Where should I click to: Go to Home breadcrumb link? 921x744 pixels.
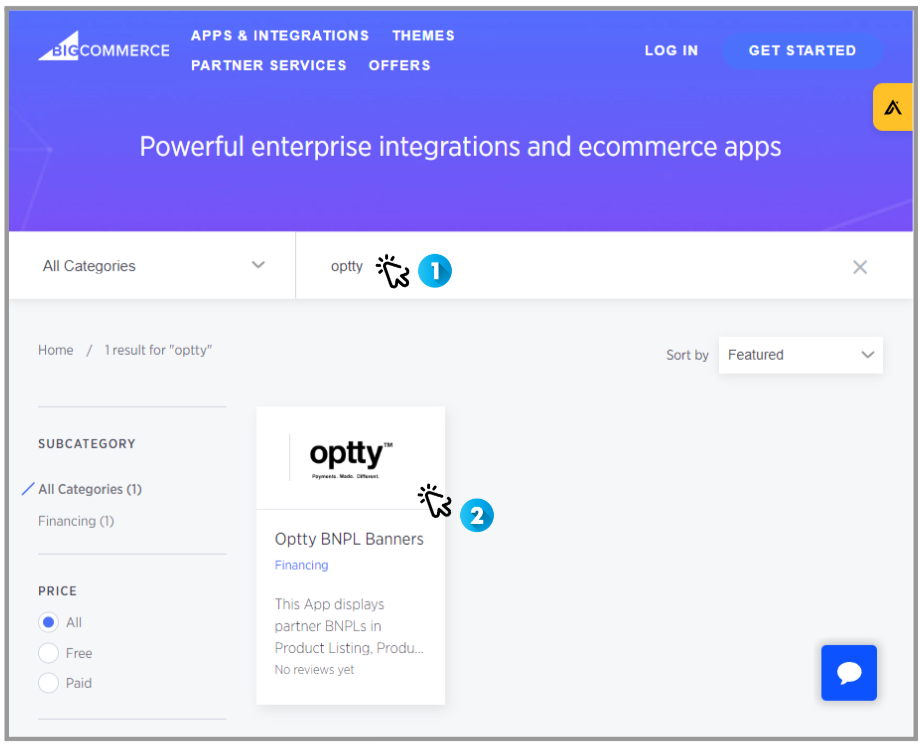[x=55, y=350]
